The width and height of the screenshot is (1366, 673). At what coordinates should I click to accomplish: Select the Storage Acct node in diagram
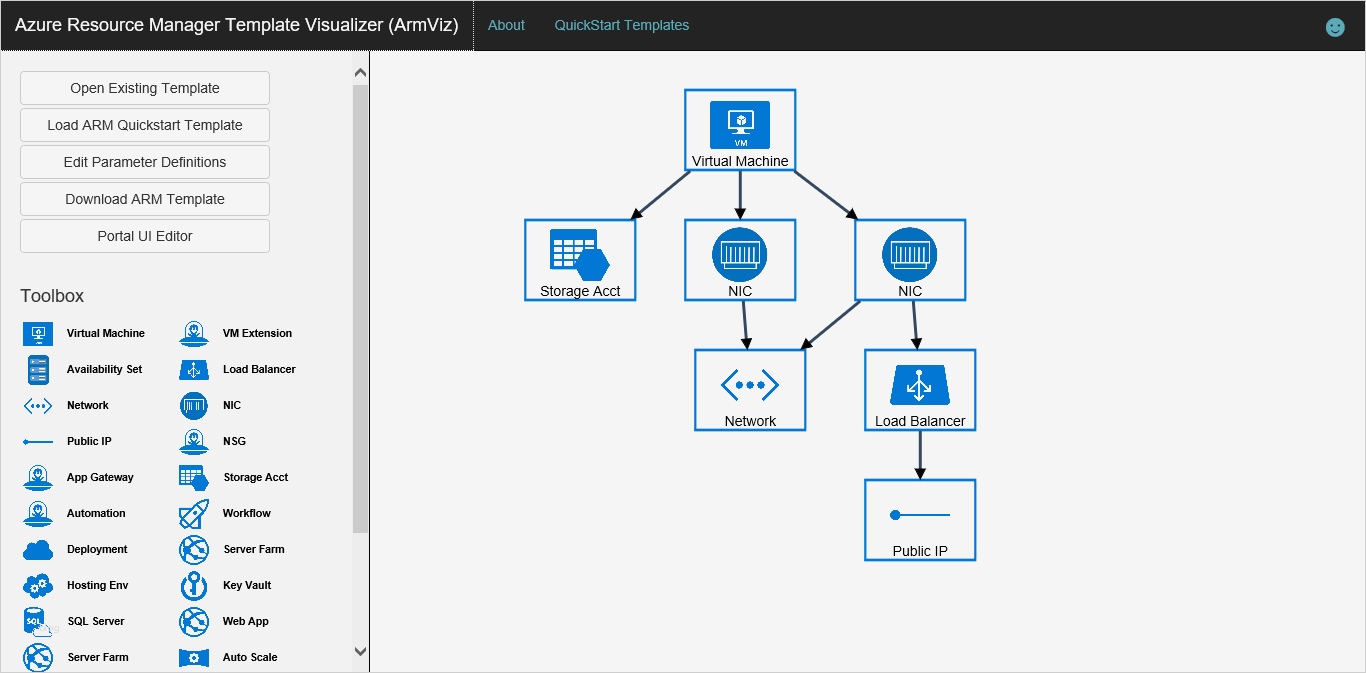(580, 260)
